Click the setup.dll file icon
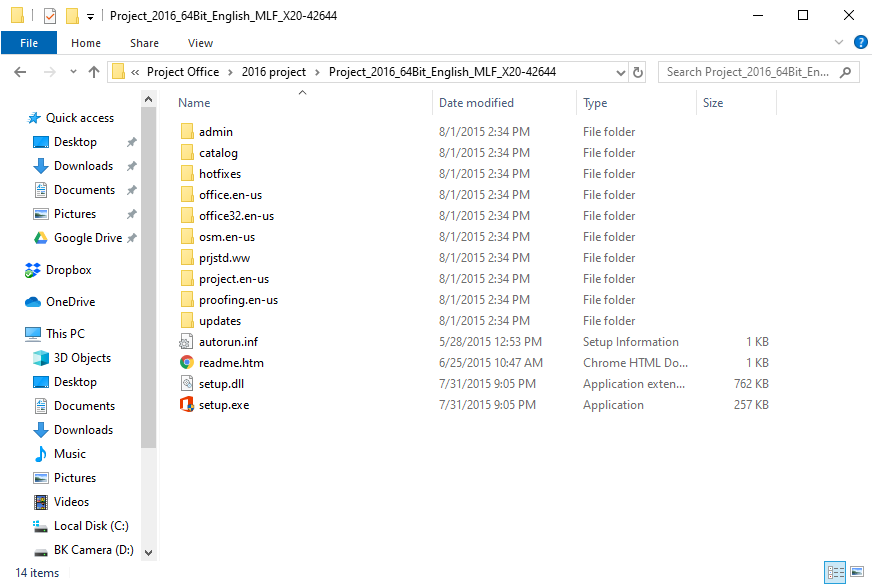Screen dimensions: 873x585 tap(186, 384)
